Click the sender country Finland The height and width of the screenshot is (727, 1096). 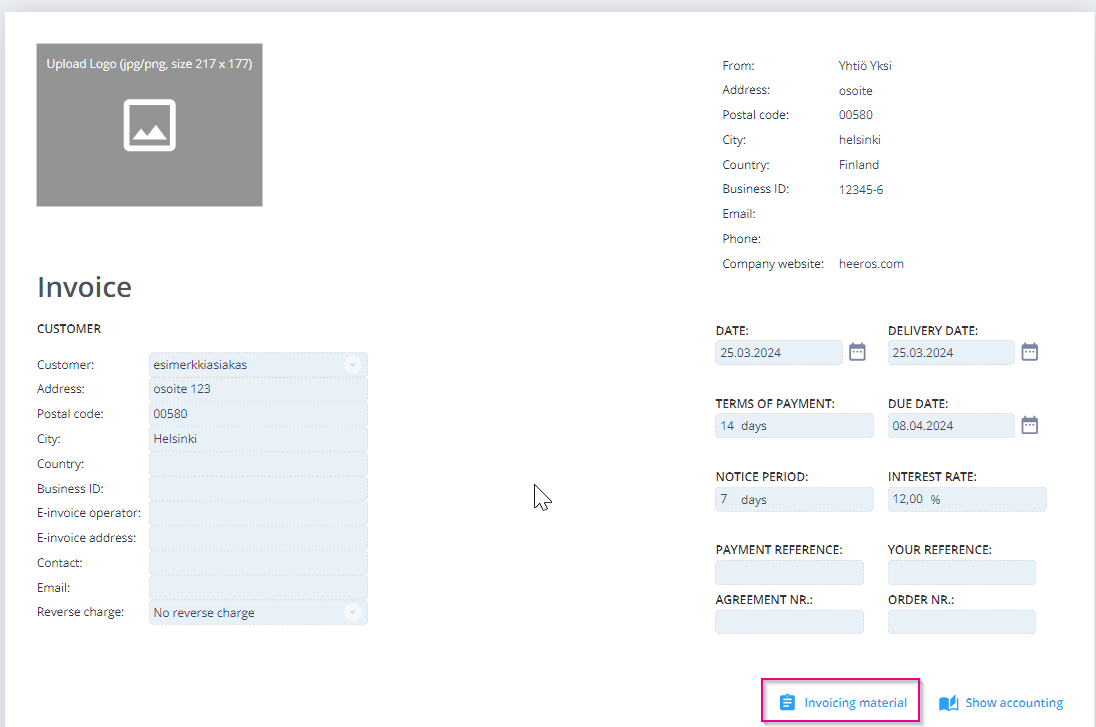point(858,164)
